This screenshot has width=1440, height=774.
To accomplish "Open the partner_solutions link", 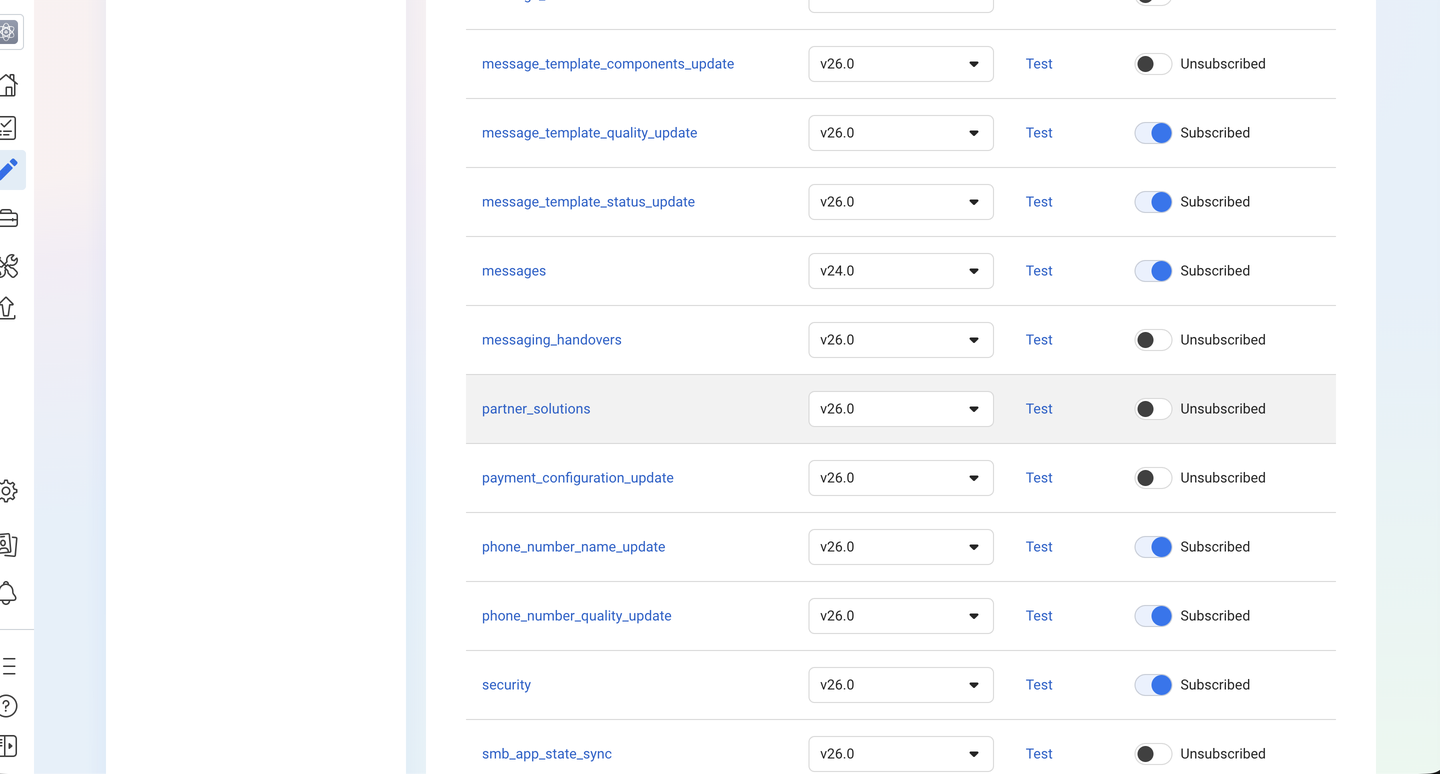I will click(536, 409).
